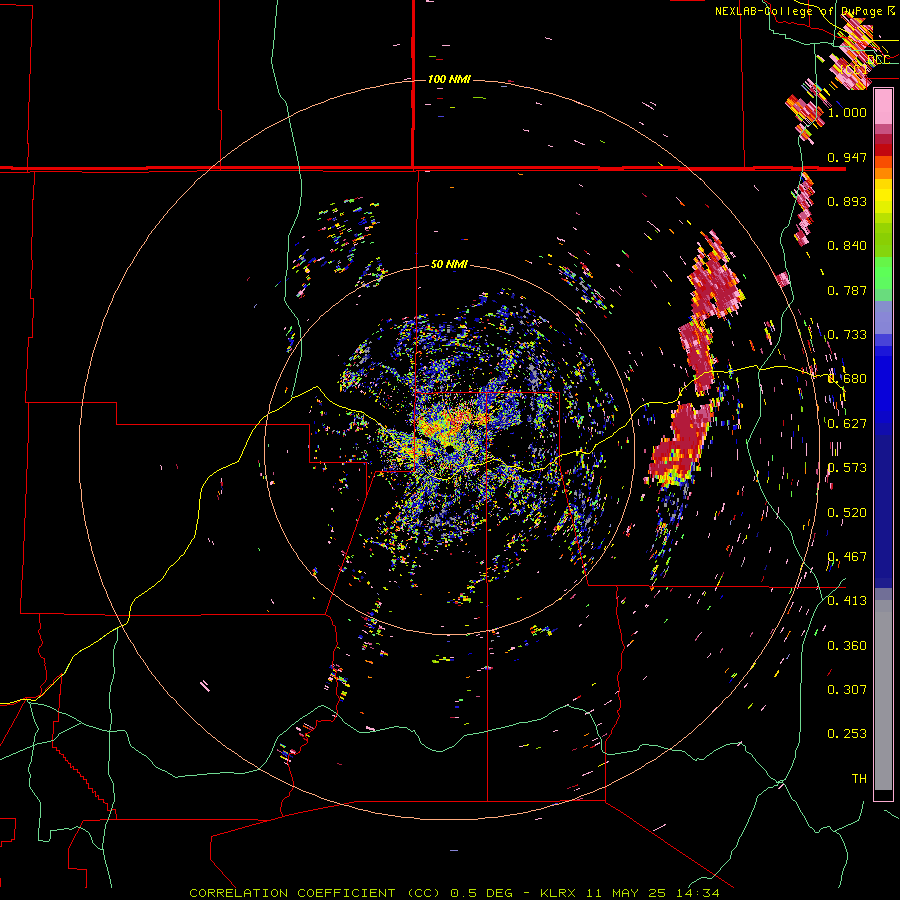900x900 pixels.
Task: Click the 0.520 legend value
Action: coord(847,513)
